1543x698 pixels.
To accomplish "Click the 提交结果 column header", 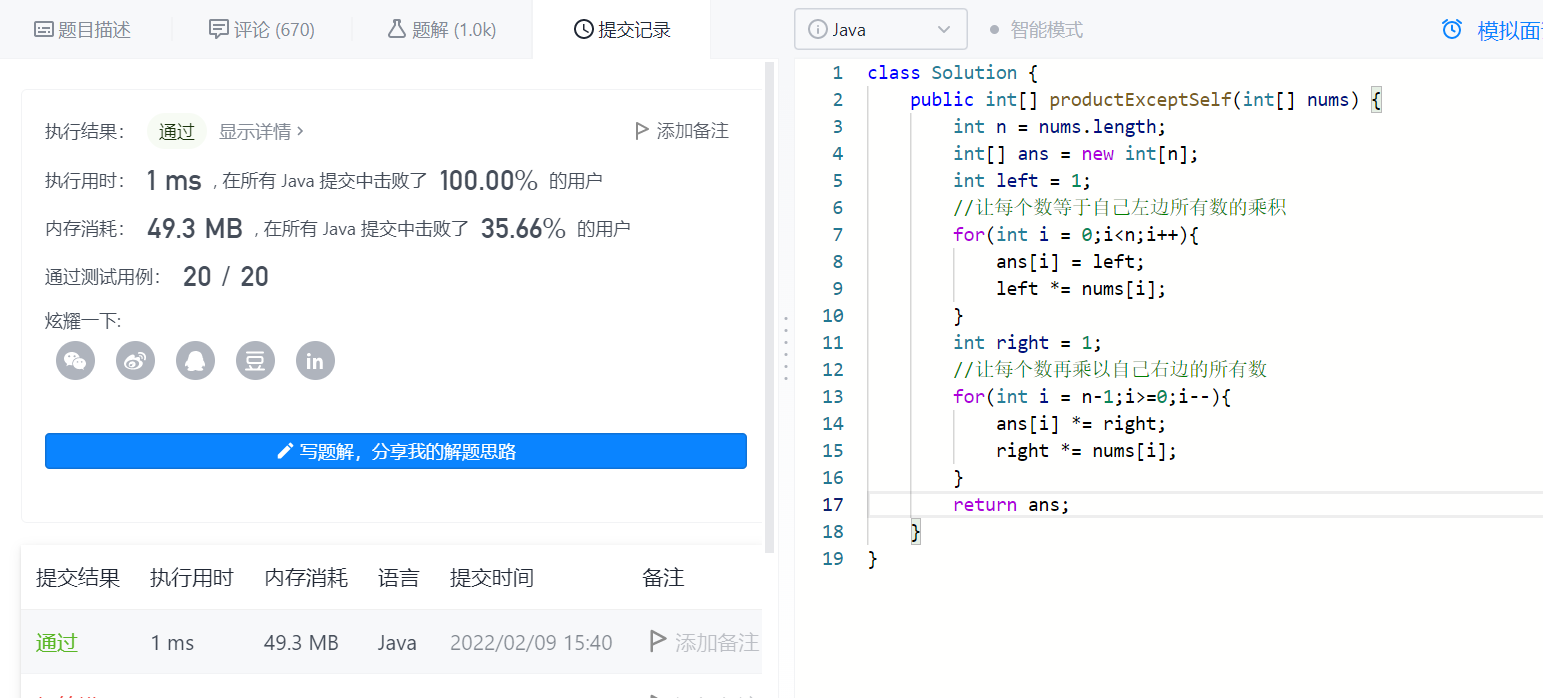I will (78, 577).
